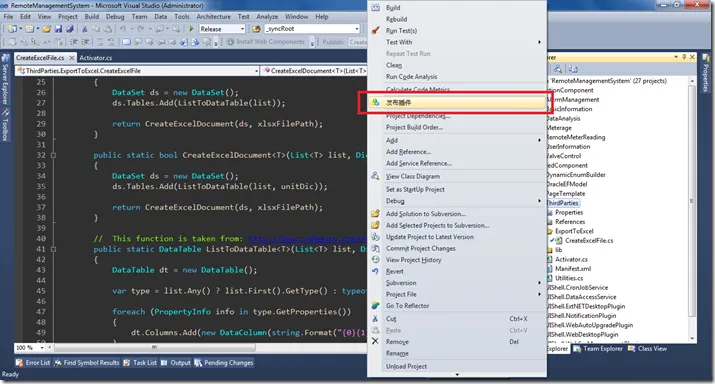This screenshot has height=384, width=715.
Task: Click the editor horizontal scrollbar thumb
Action: [x=155, y=348]
